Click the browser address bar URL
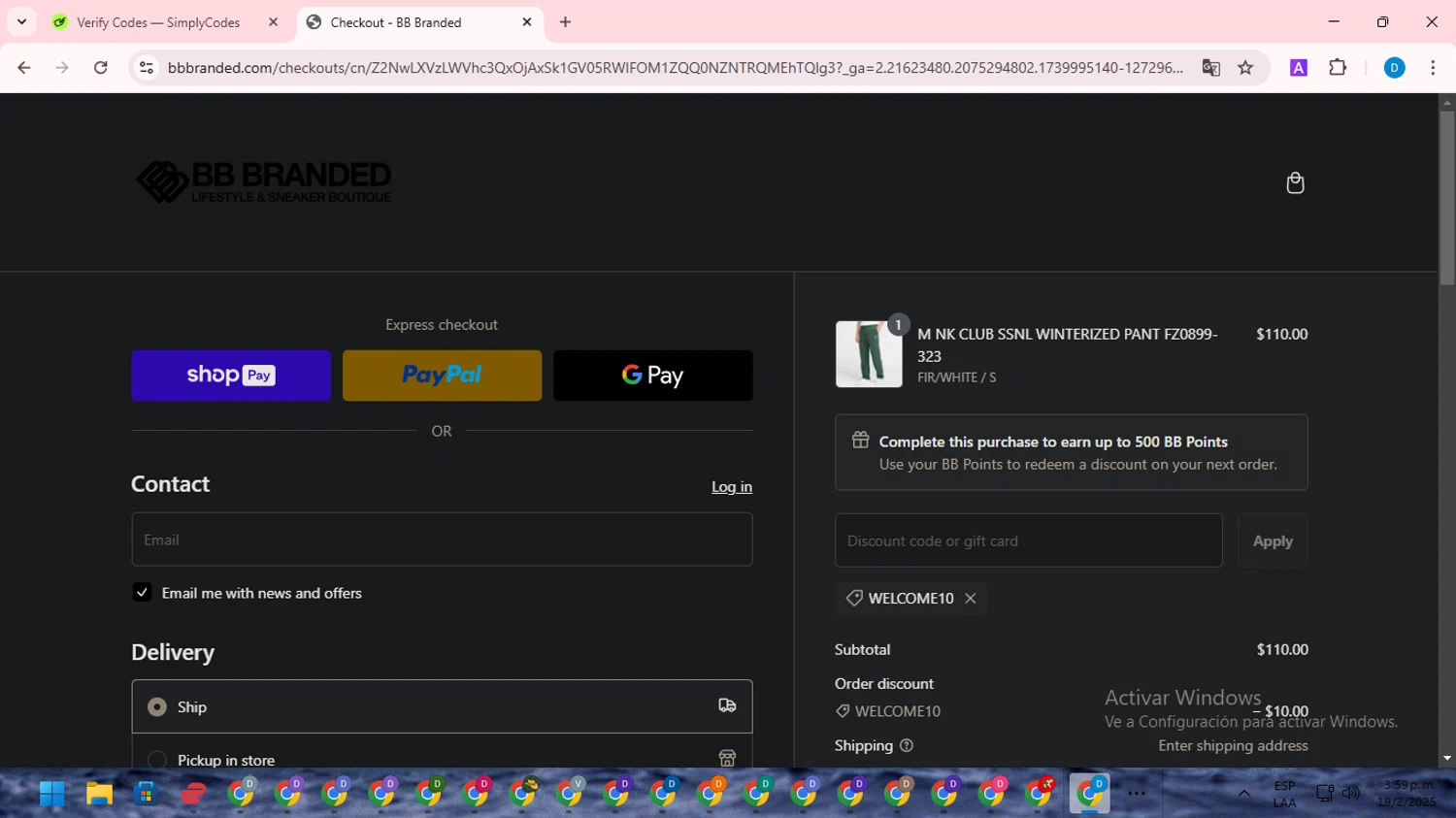 point(675,68)
